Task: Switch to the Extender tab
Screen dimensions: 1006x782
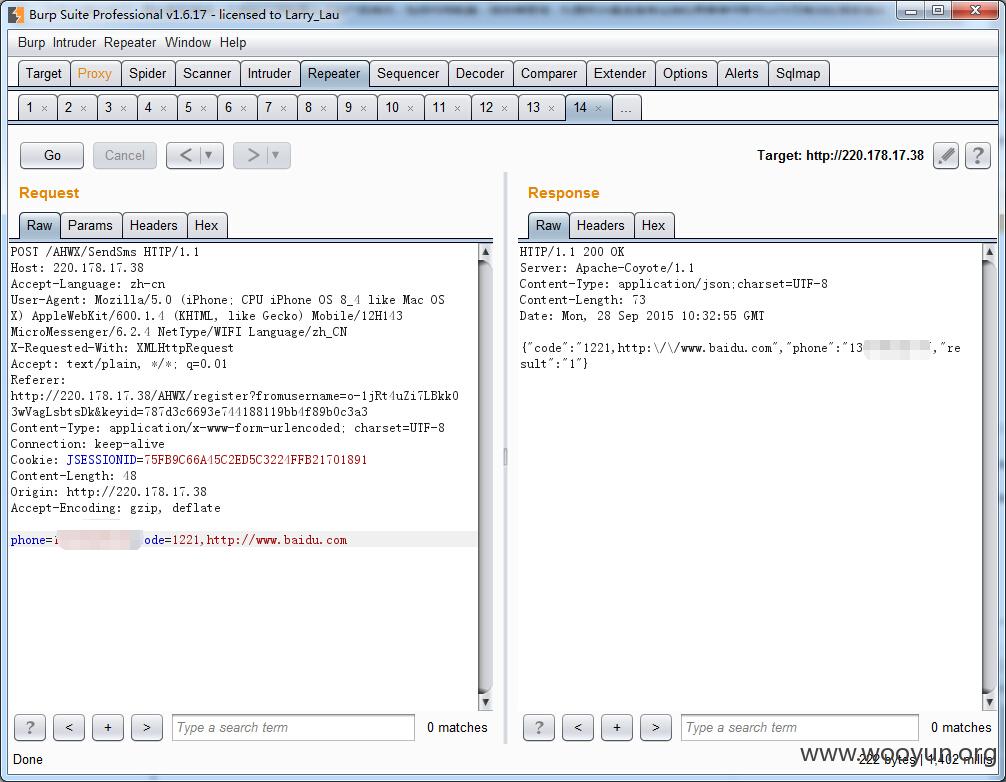Action: (x=620, y=74)
